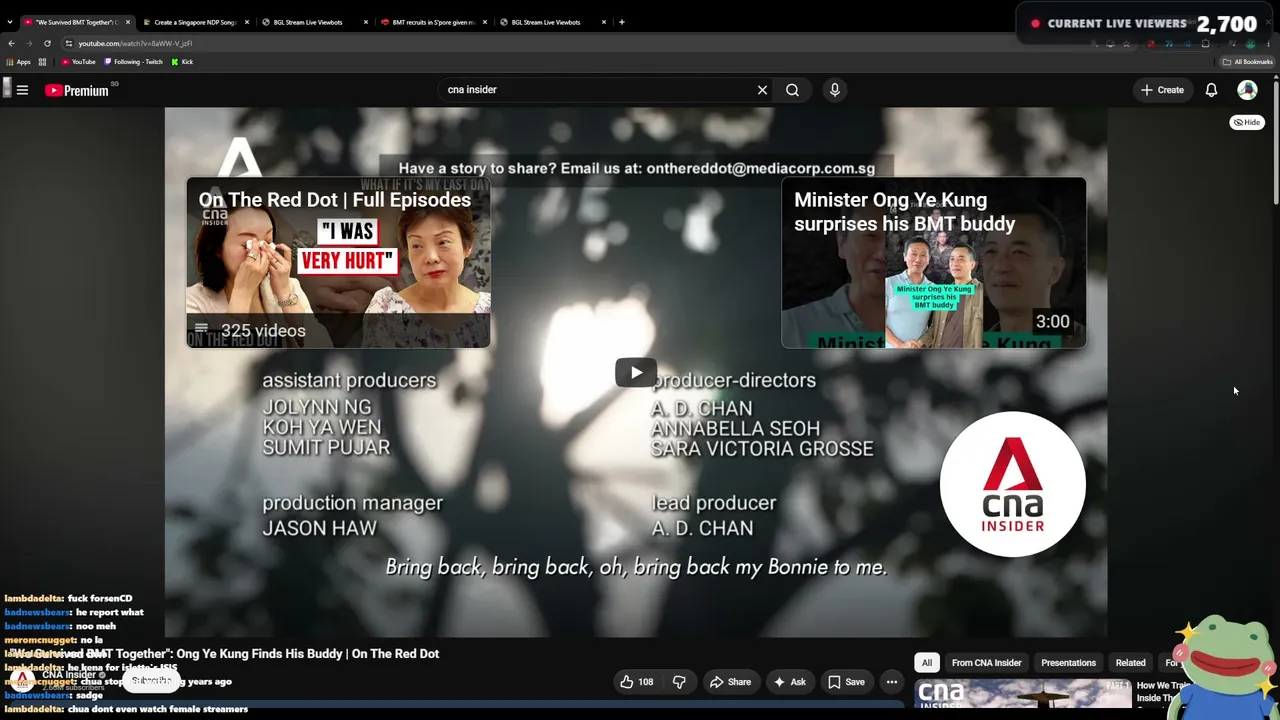Open the account avatar menu
The image size is (1280, 720).
click(1247, 90)
